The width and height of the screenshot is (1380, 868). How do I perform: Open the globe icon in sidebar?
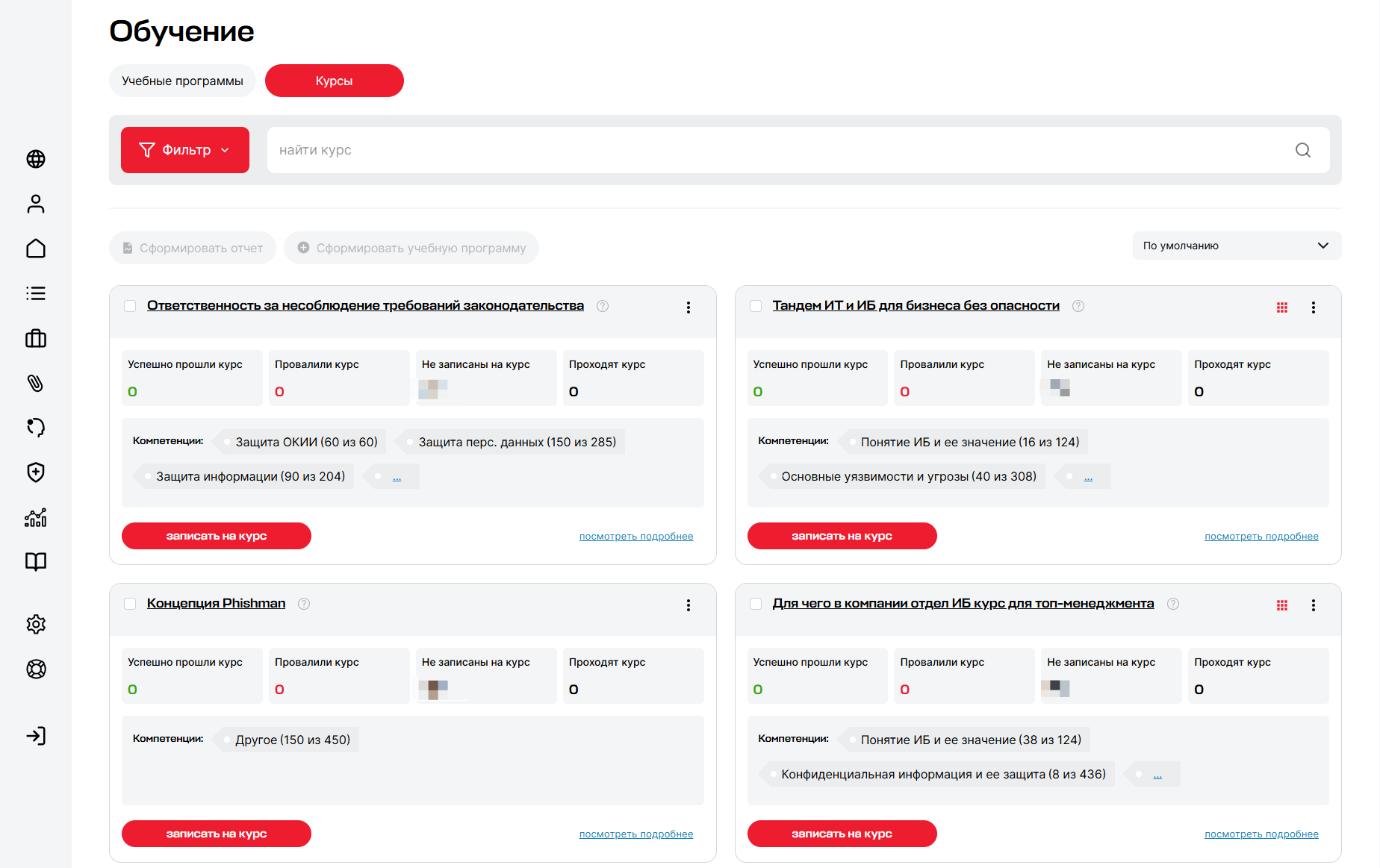[36, 159]
